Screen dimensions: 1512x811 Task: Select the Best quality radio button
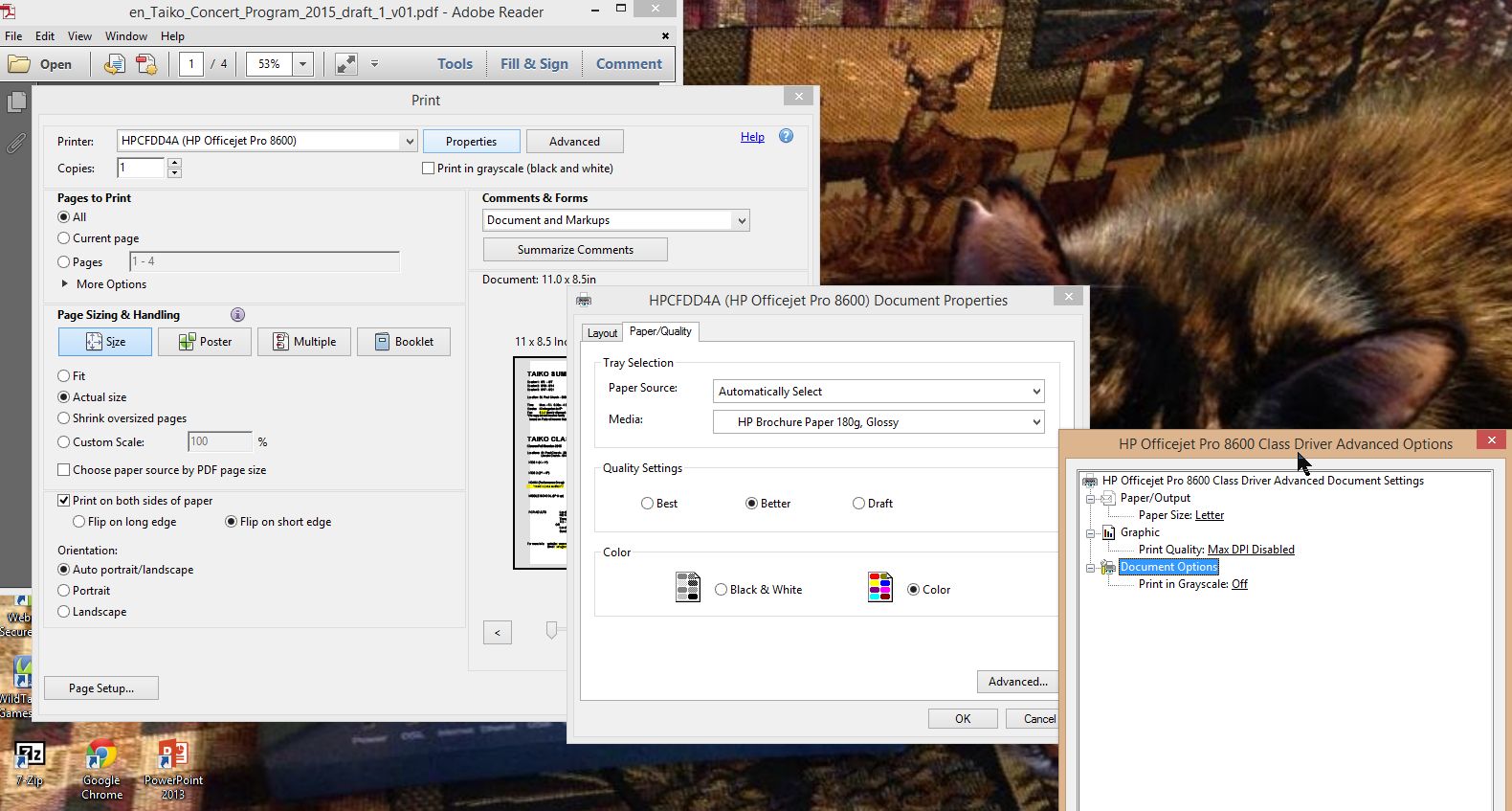[x=648, y=504]
